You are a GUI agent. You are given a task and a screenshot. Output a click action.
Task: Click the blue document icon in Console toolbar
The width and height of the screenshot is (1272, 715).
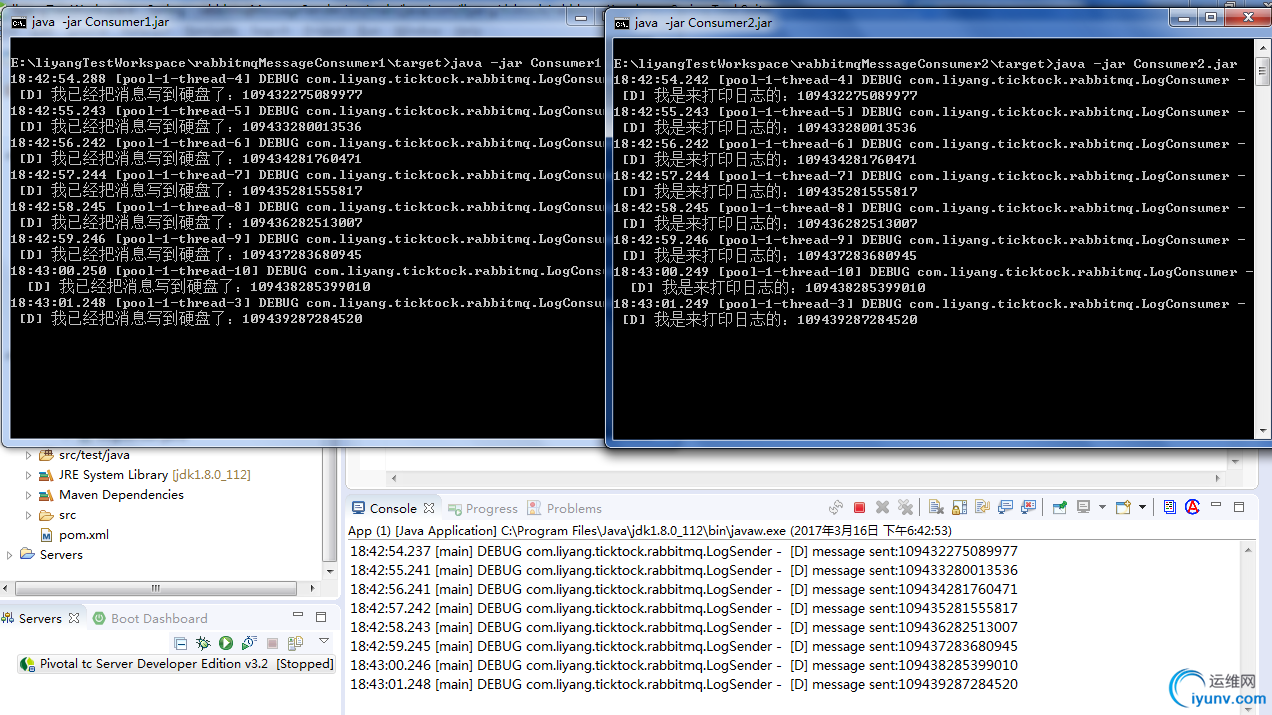tap(1170, 508)
